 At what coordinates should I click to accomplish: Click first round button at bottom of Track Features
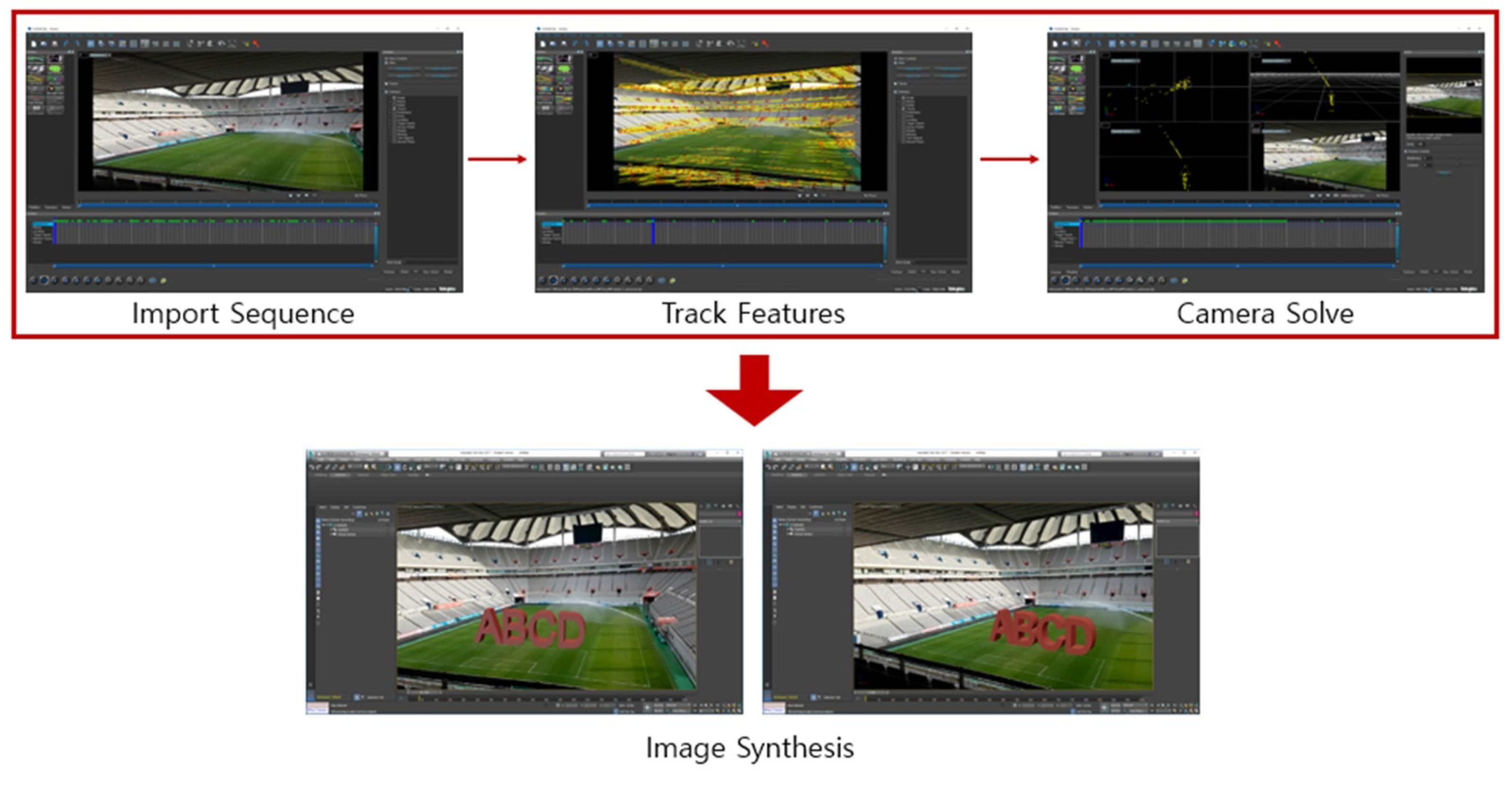(542, 280)
